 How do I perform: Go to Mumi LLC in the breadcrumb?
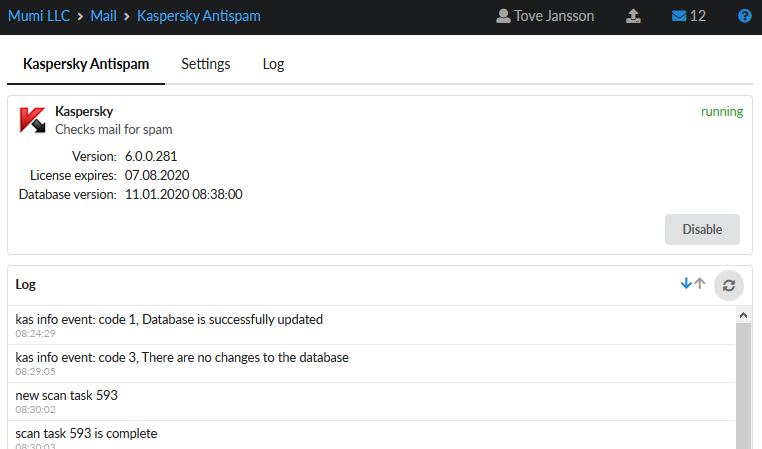(x=39, y=16)
